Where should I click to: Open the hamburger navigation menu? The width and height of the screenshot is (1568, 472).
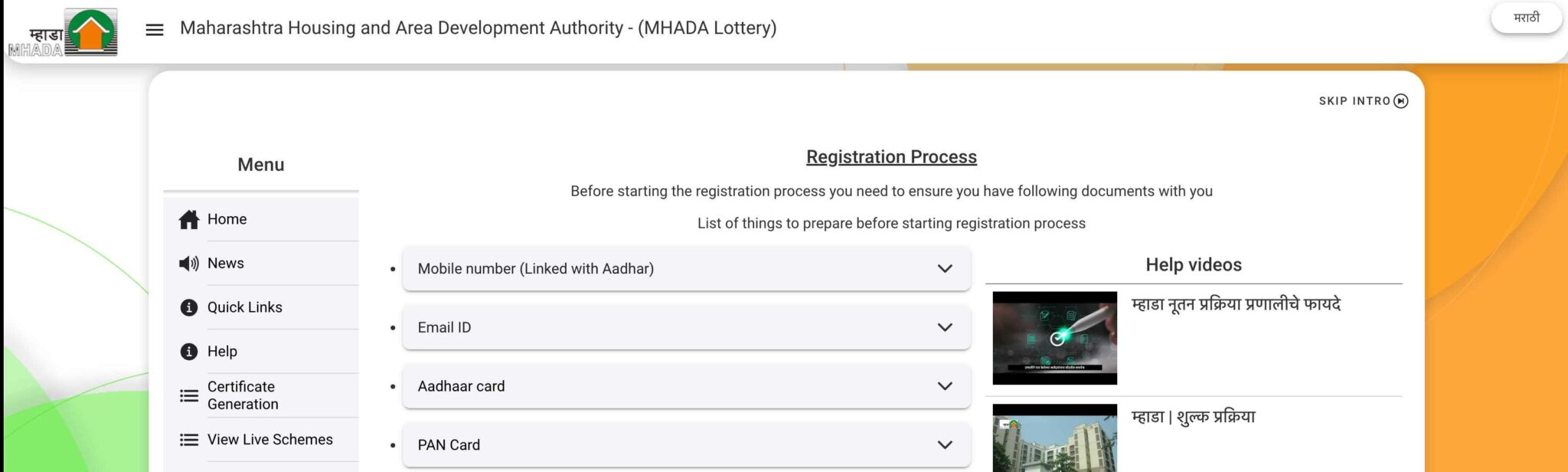[x=153, y=31]
